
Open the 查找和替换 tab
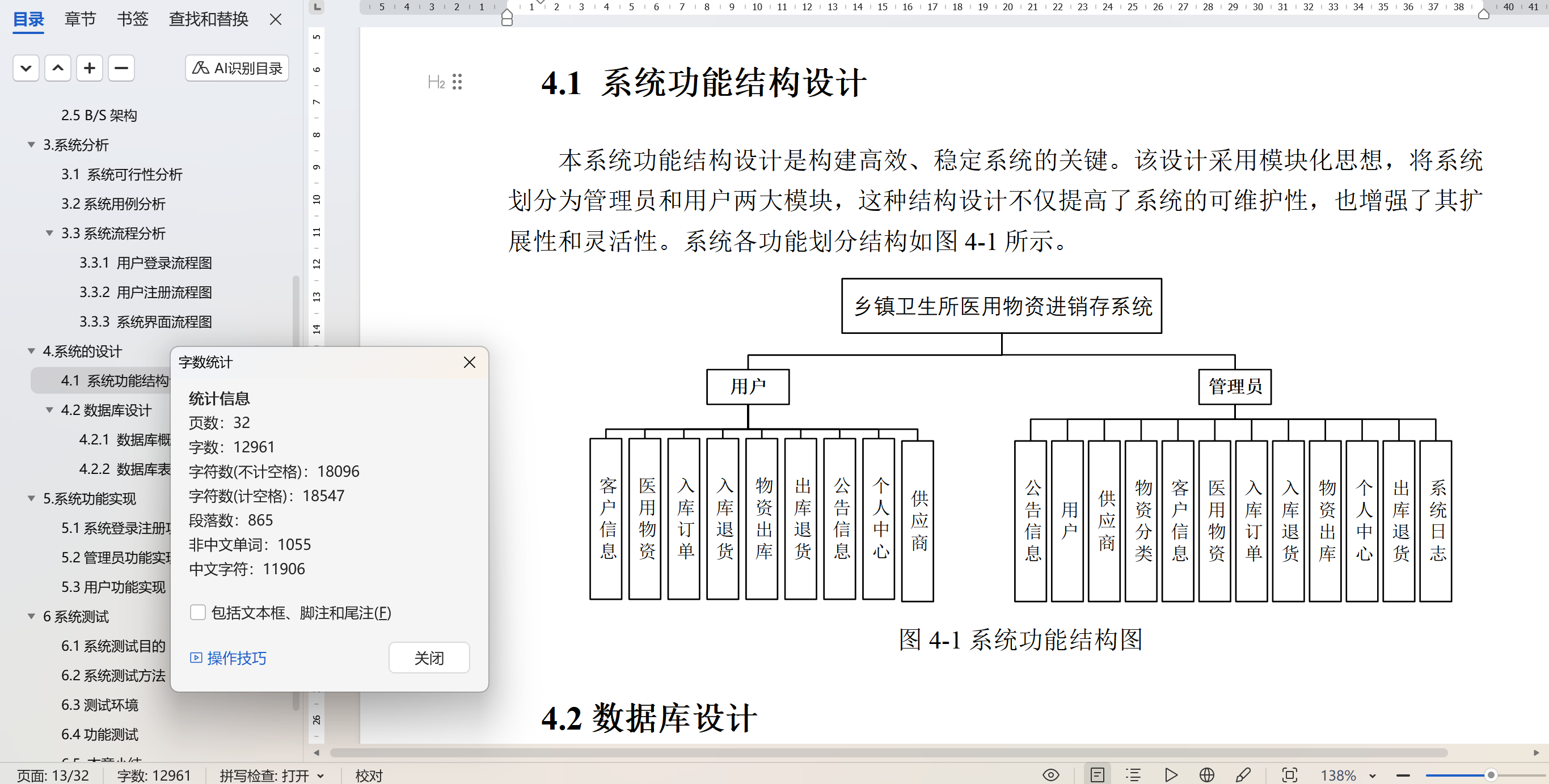coord(208,19)
